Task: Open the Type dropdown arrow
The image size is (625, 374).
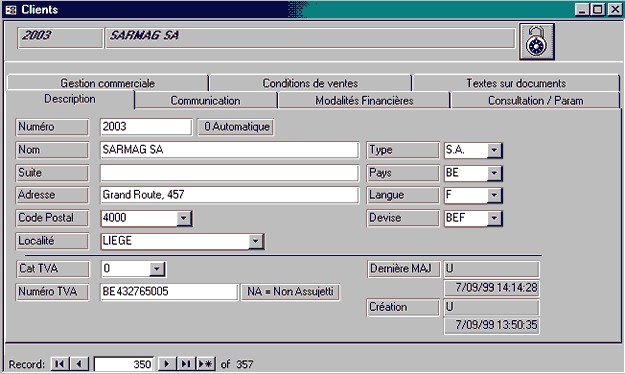Action: 494,150
